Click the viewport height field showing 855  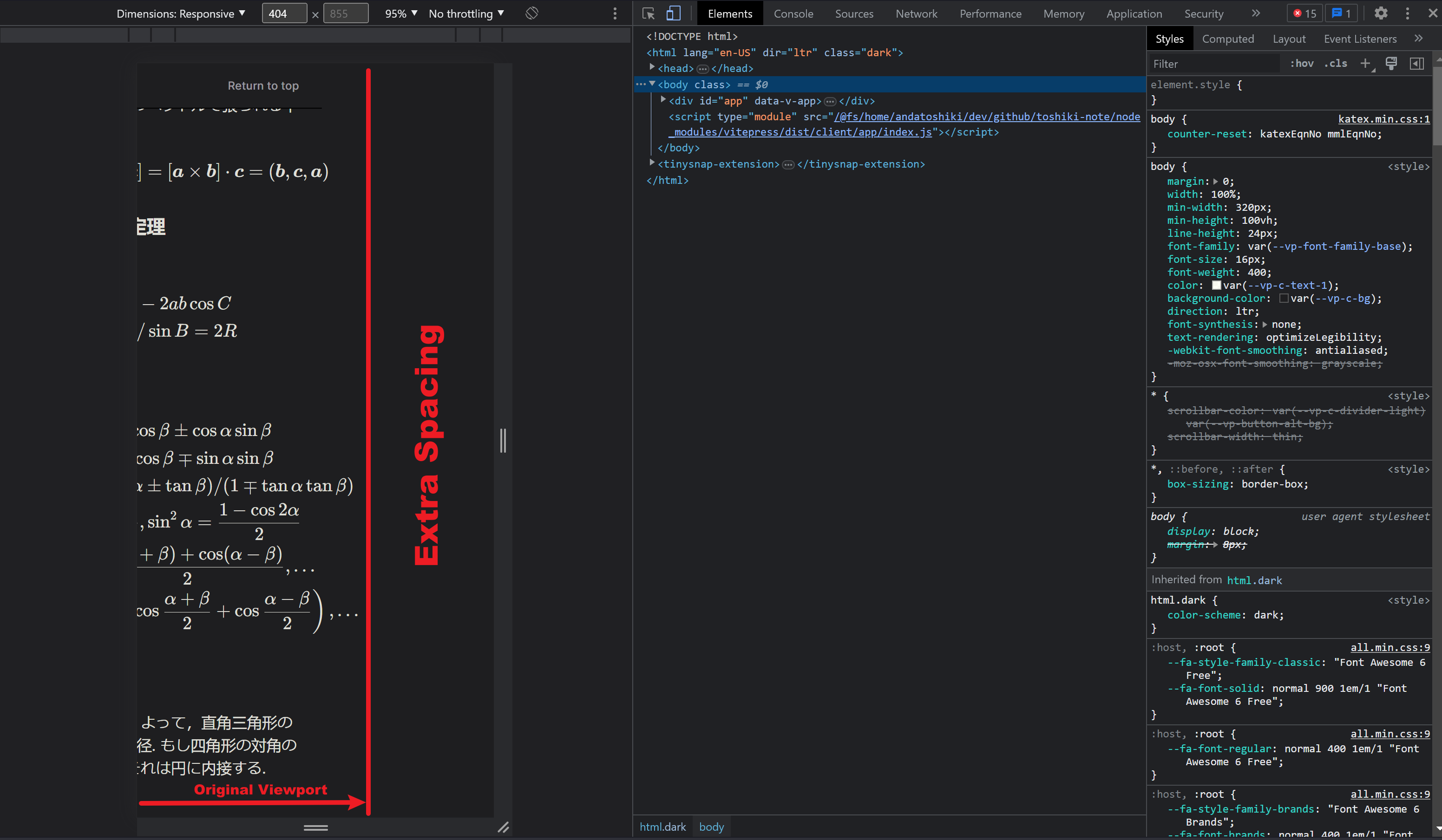point(346,13)
